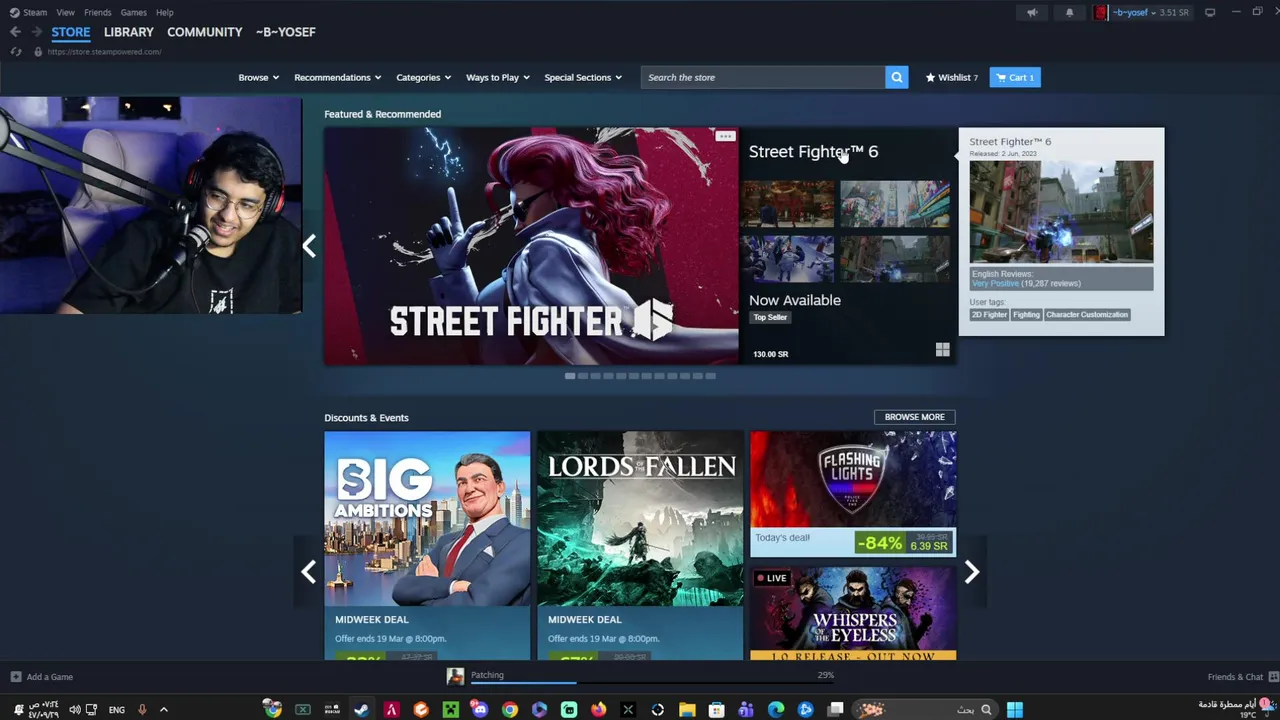Open the notifications bell icon
This screenshot has width=1280, height=720.
[x=1069, y=12]
